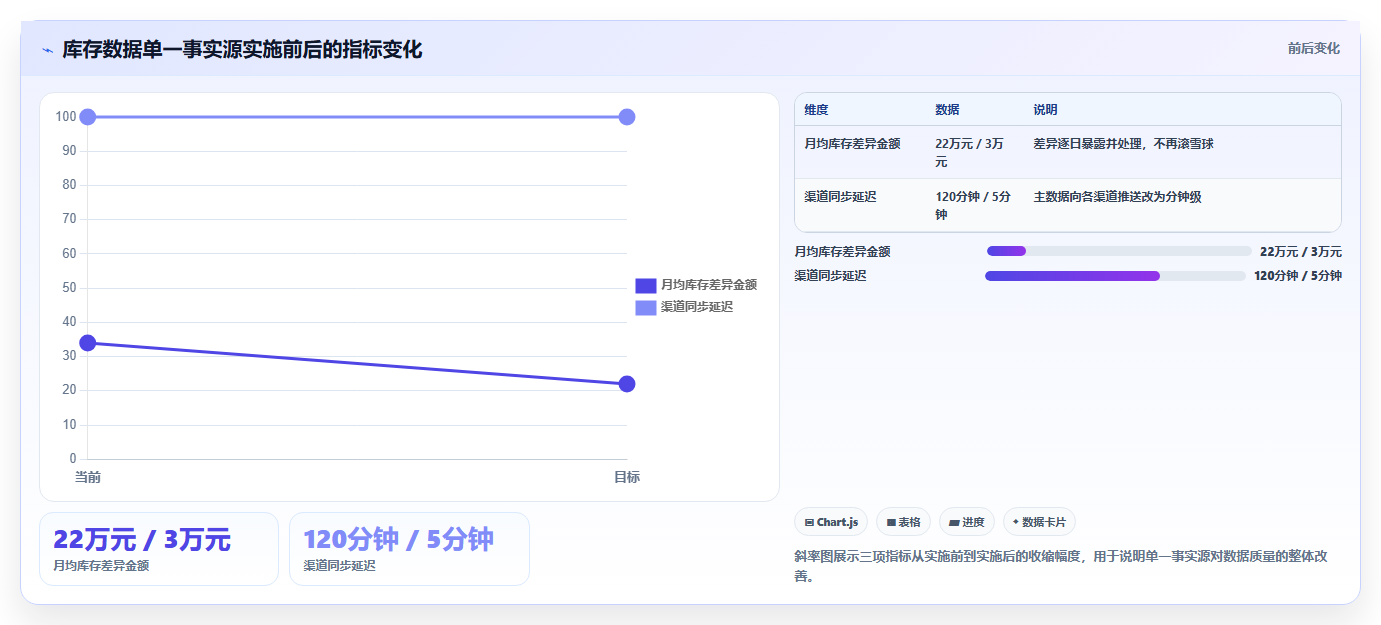Click the 120分钟 / 5分钟 value beside progress bar

point(1298,276)
